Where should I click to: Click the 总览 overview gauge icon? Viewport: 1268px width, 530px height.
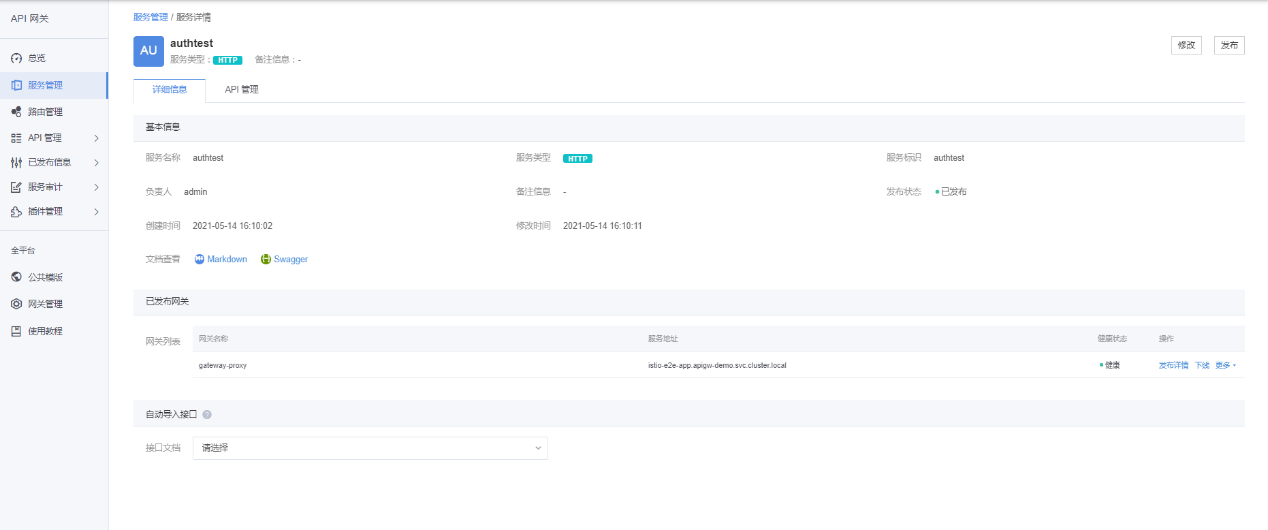(16, 59)
